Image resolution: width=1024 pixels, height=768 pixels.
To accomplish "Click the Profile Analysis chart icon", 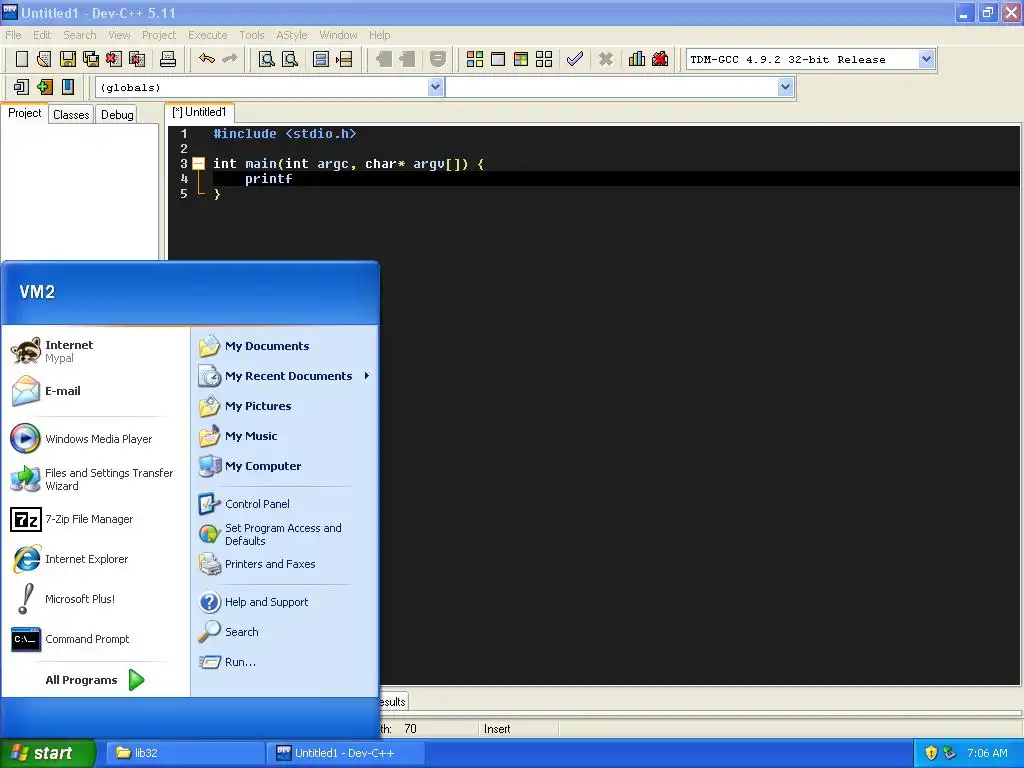I will point(637,59).
